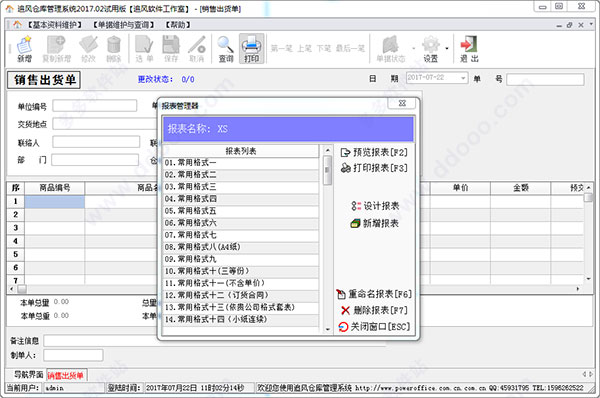
Task: Go to 第一笔 first record
Action: click(281, 49)
